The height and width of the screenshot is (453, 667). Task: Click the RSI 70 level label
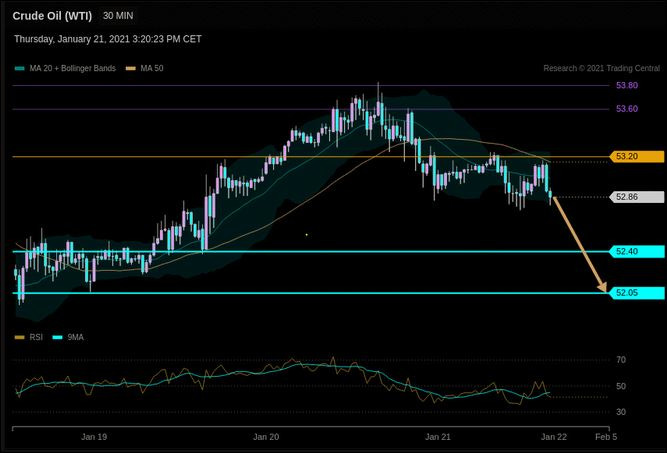point(621,360)
